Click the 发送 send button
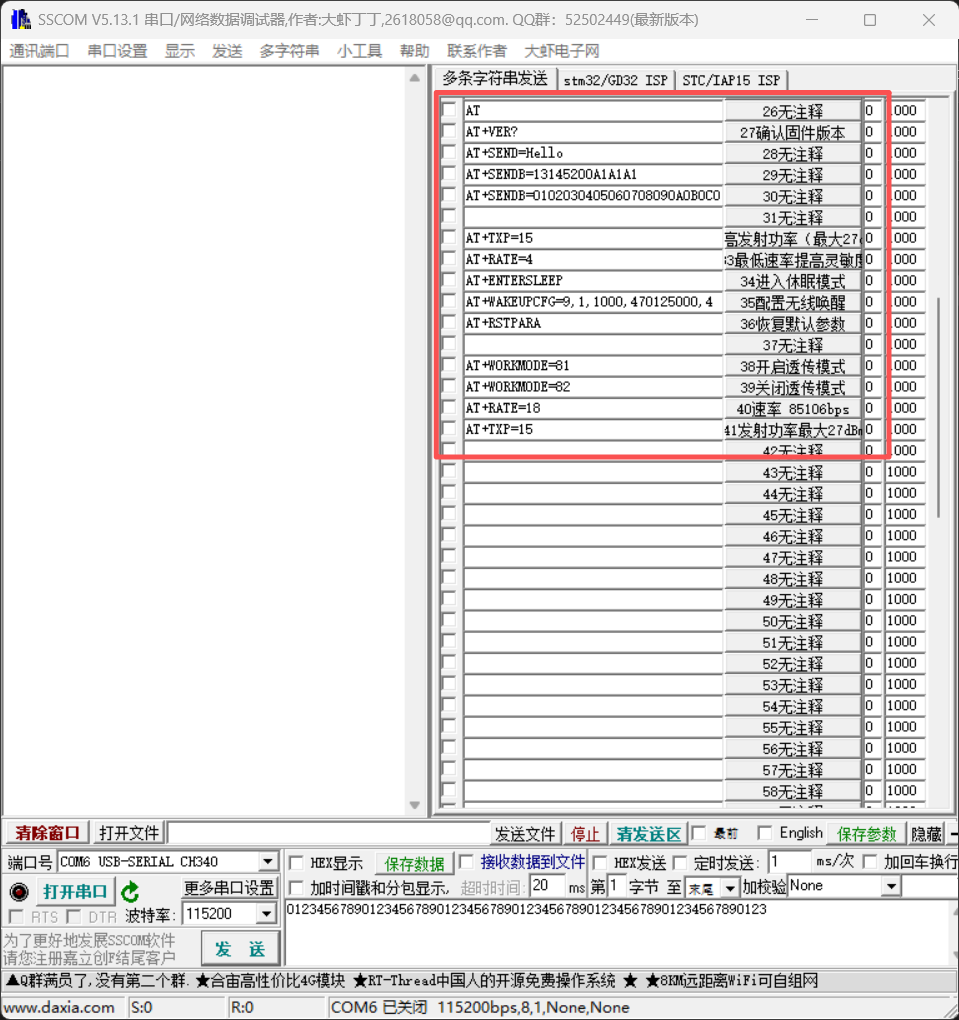Image resolution: width=959 pixels, height=1020 pixels. coord(240,948)
